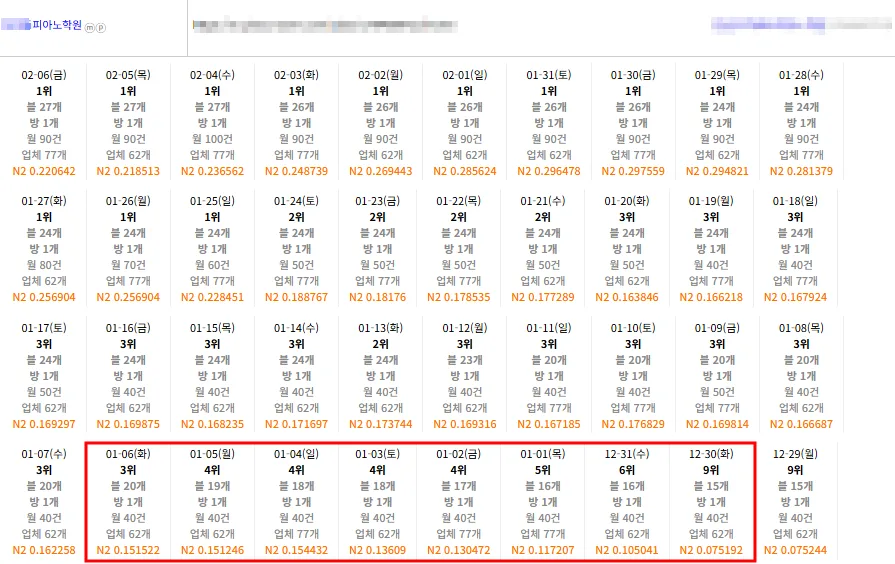Select the N2 0.294821 value
Screen dimensions: 895x564
coord(717,171)
